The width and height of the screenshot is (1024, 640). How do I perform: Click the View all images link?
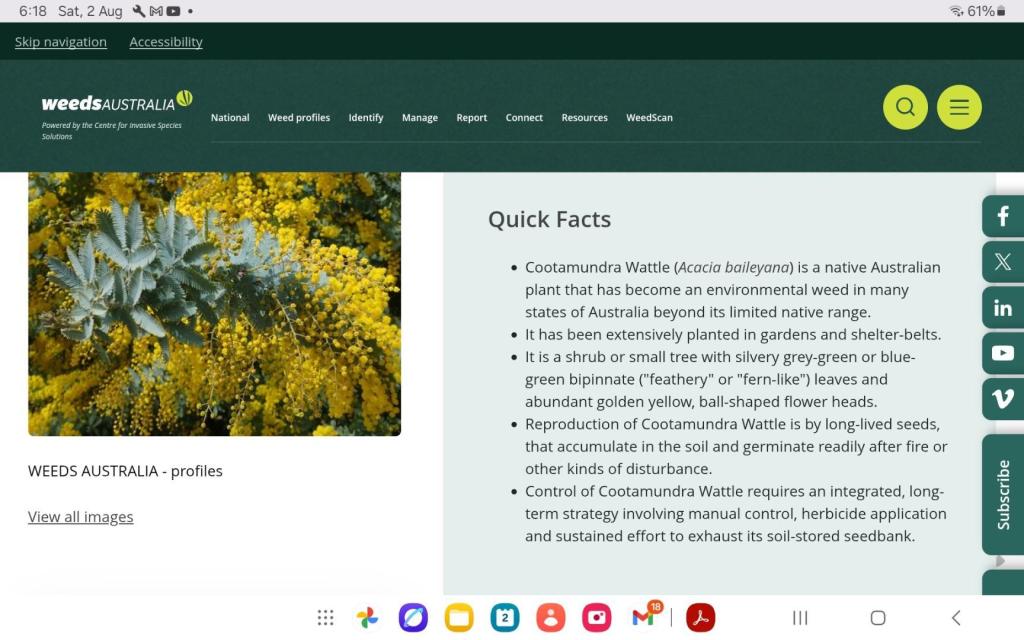pyautogui.click(x=80, y=517)
